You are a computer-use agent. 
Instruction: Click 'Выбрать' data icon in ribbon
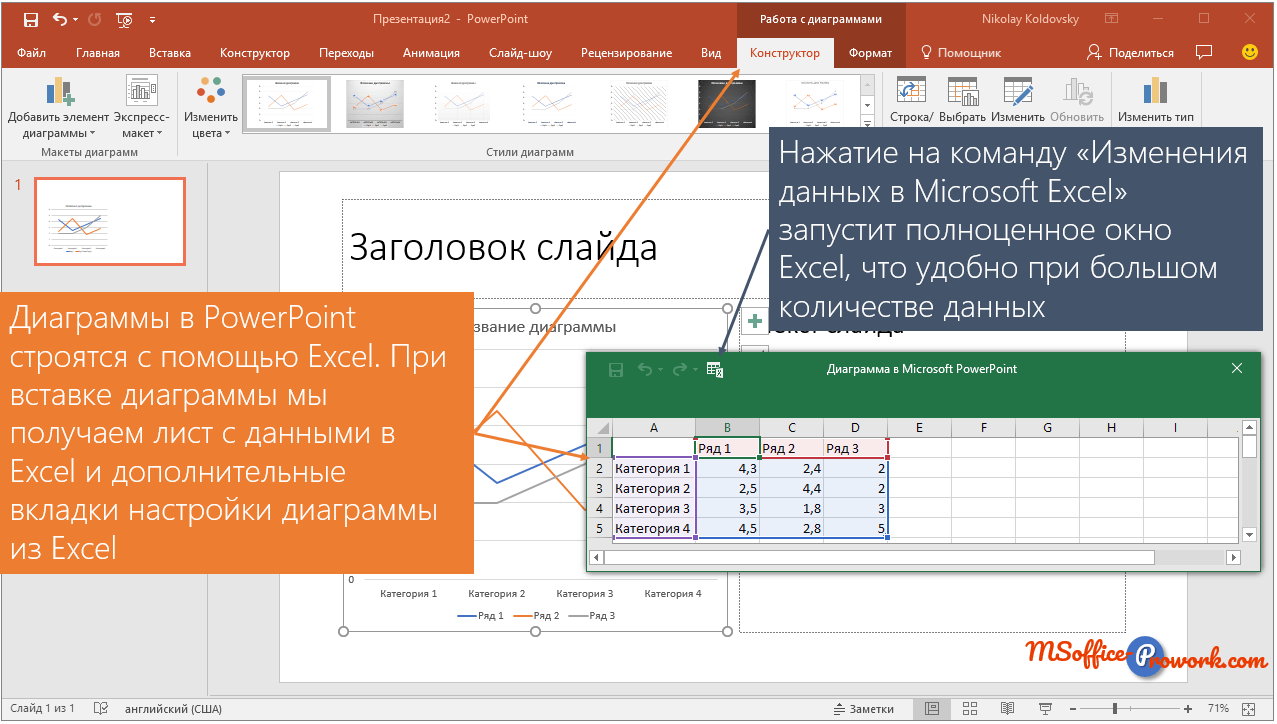click(x=962, y=100)
